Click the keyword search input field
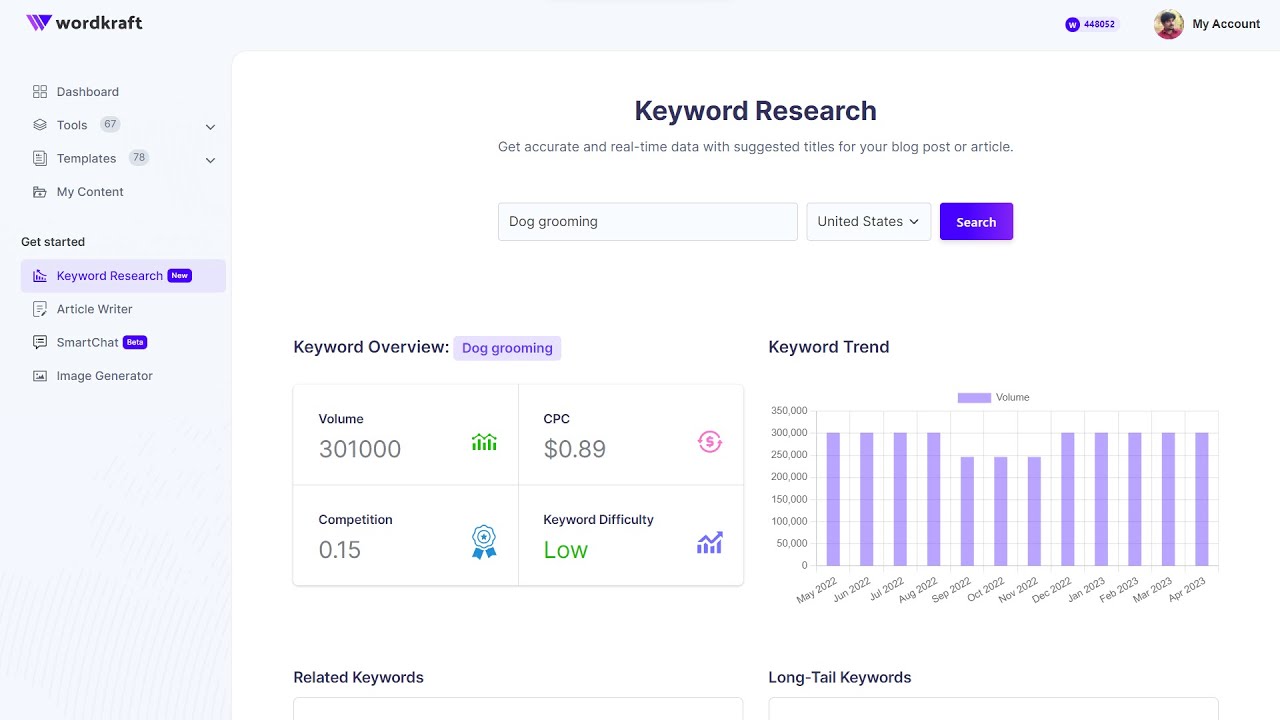Screen dimensions: 1280x720 coord(647,221)
